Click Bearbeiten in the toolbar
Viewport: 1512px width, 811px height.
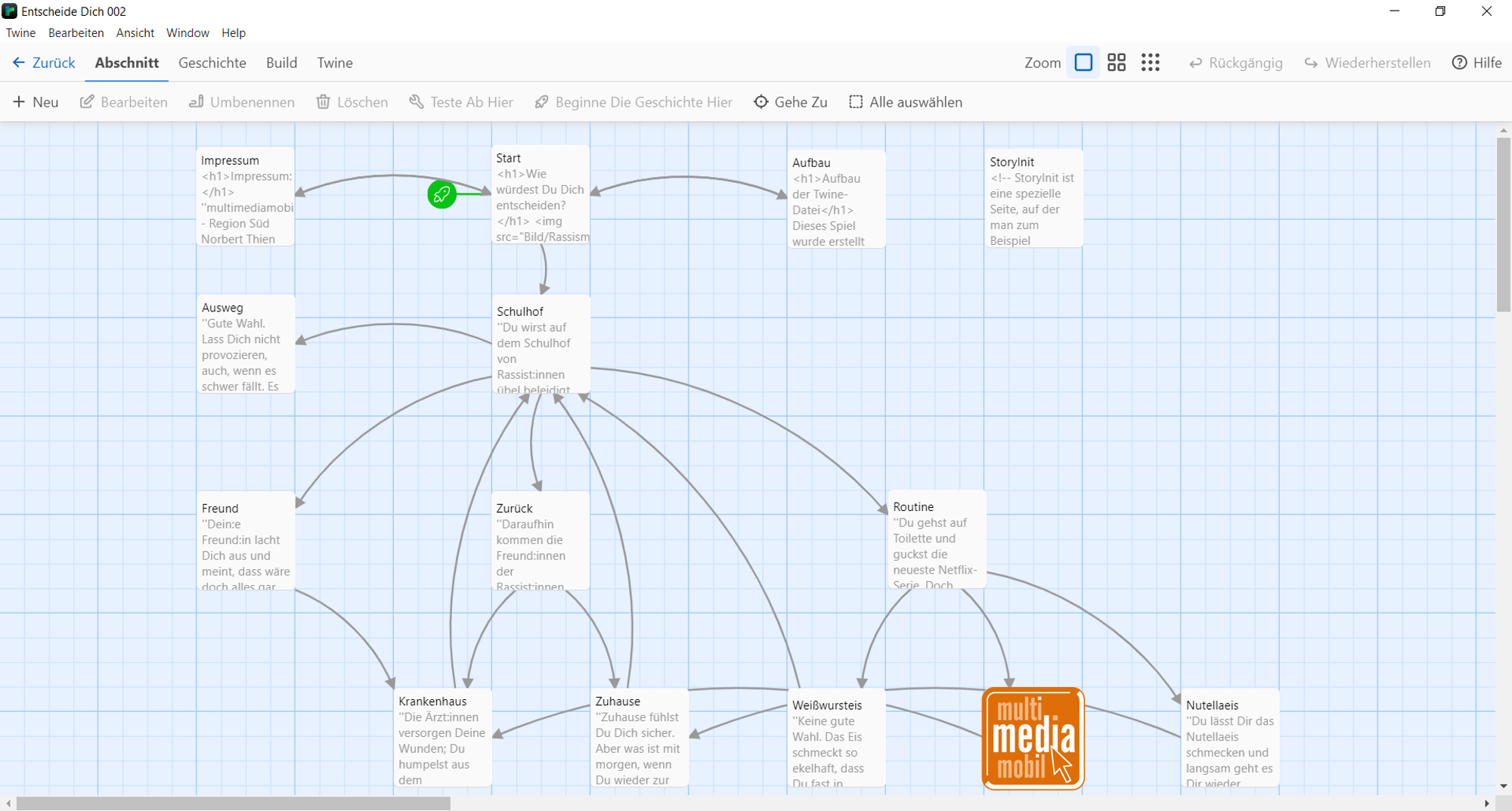(124, 102)
